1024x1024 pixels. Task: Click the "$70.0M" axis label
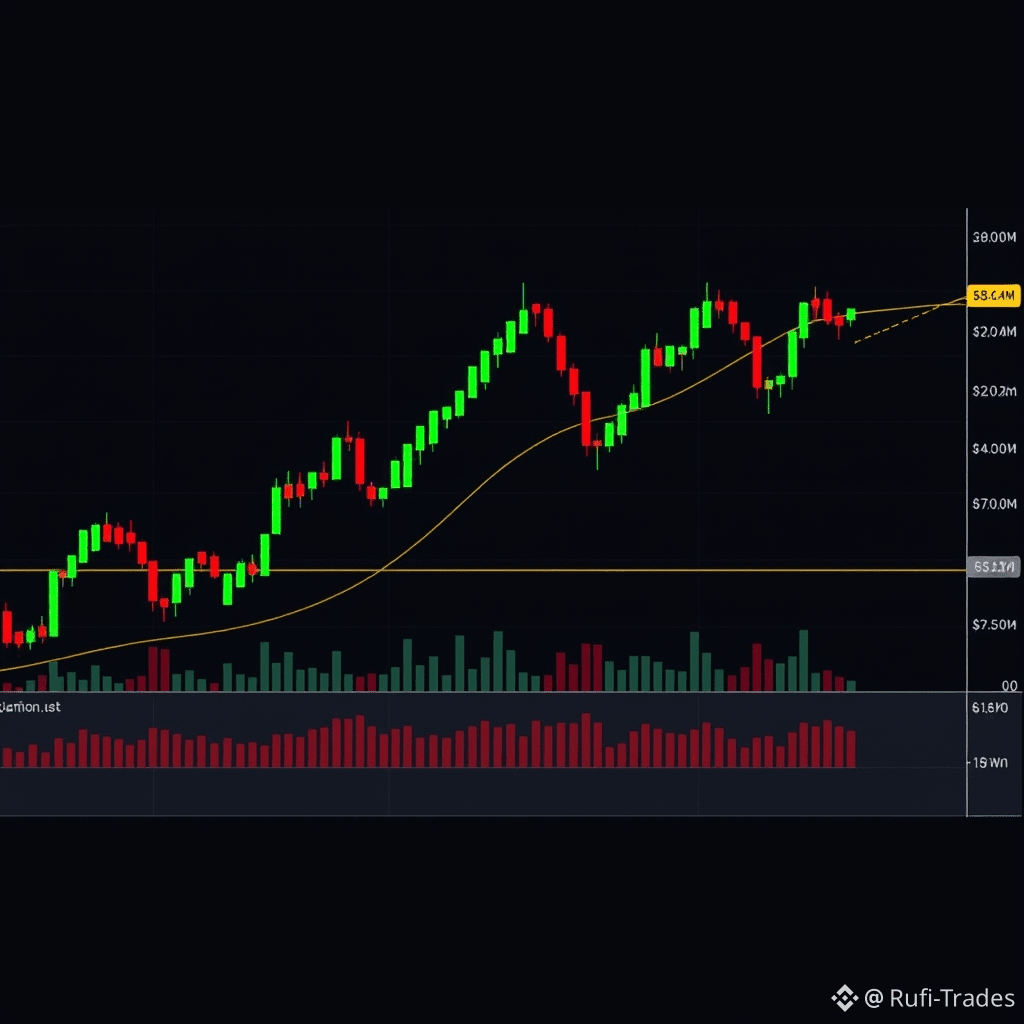click(x=994, y=504)
